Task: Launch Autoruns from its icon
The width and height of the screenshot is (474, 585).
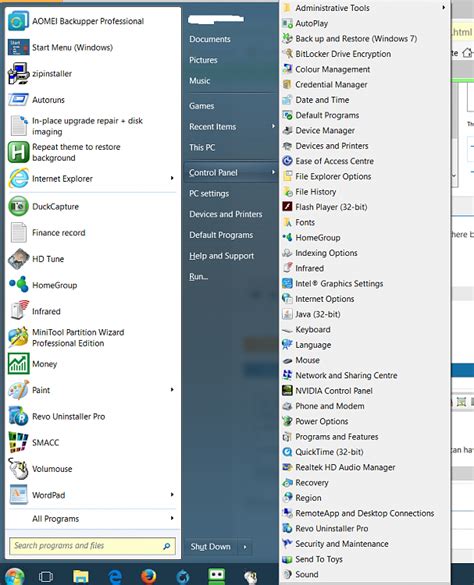Action: [18, 100]
